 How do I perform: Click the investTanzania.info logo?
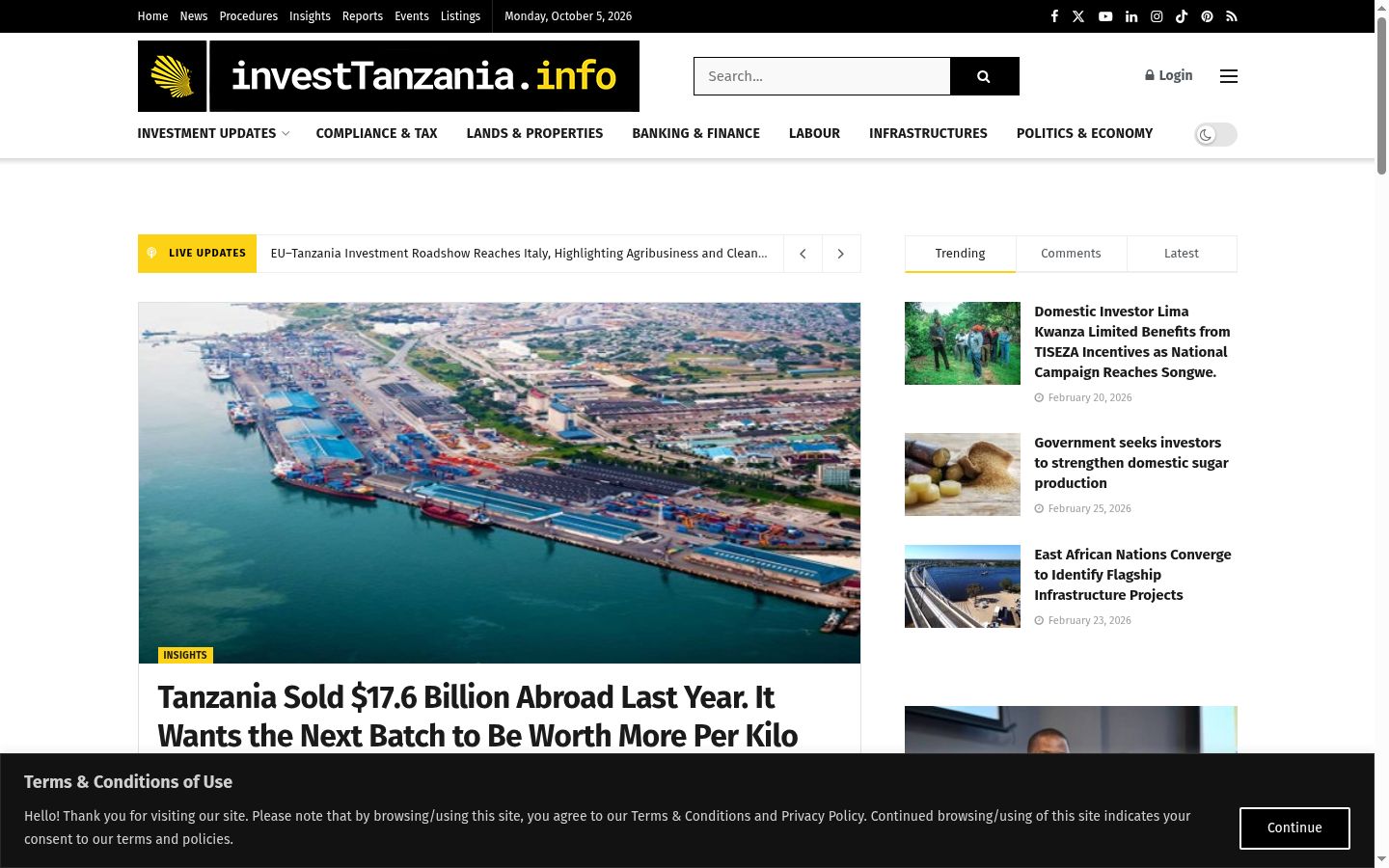(389, 76)
